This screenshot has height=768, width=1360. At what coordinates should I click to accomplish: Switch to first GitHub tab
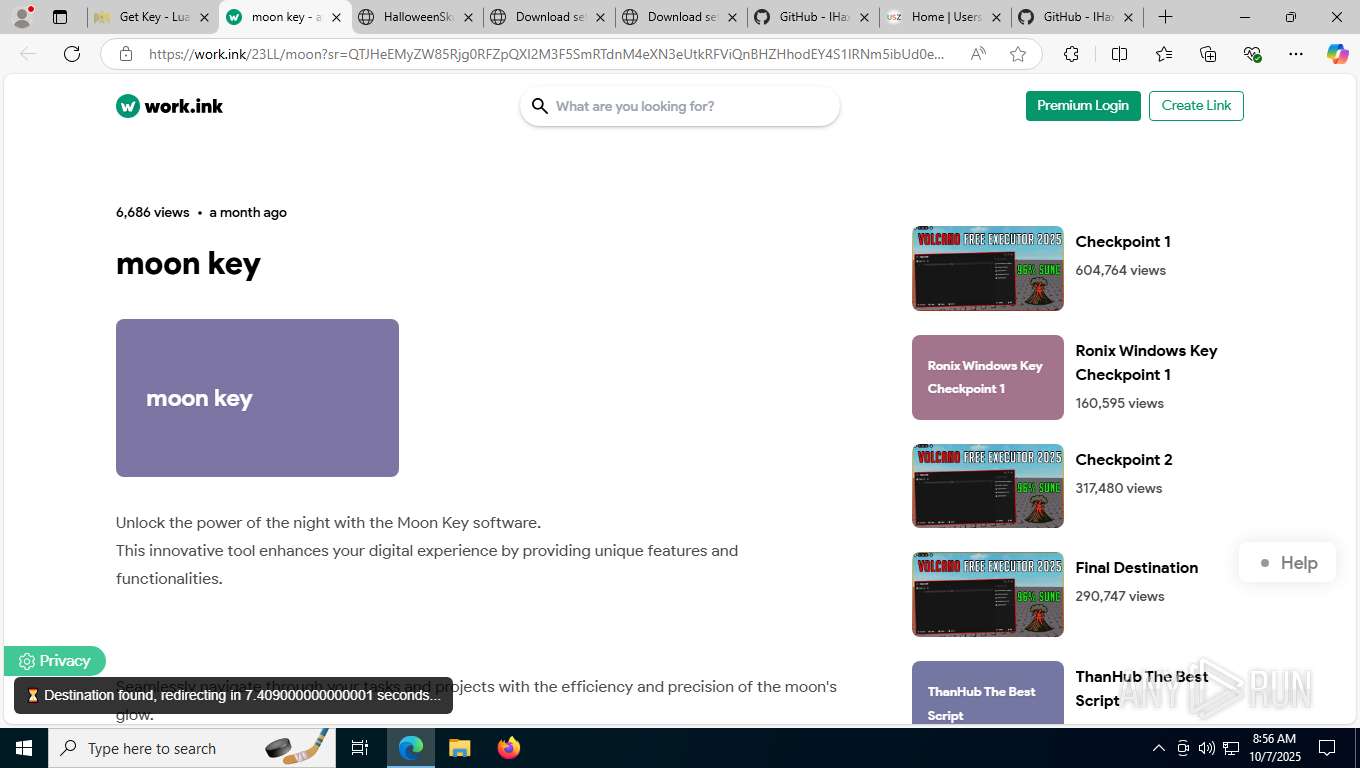click(x=814, y=17)
